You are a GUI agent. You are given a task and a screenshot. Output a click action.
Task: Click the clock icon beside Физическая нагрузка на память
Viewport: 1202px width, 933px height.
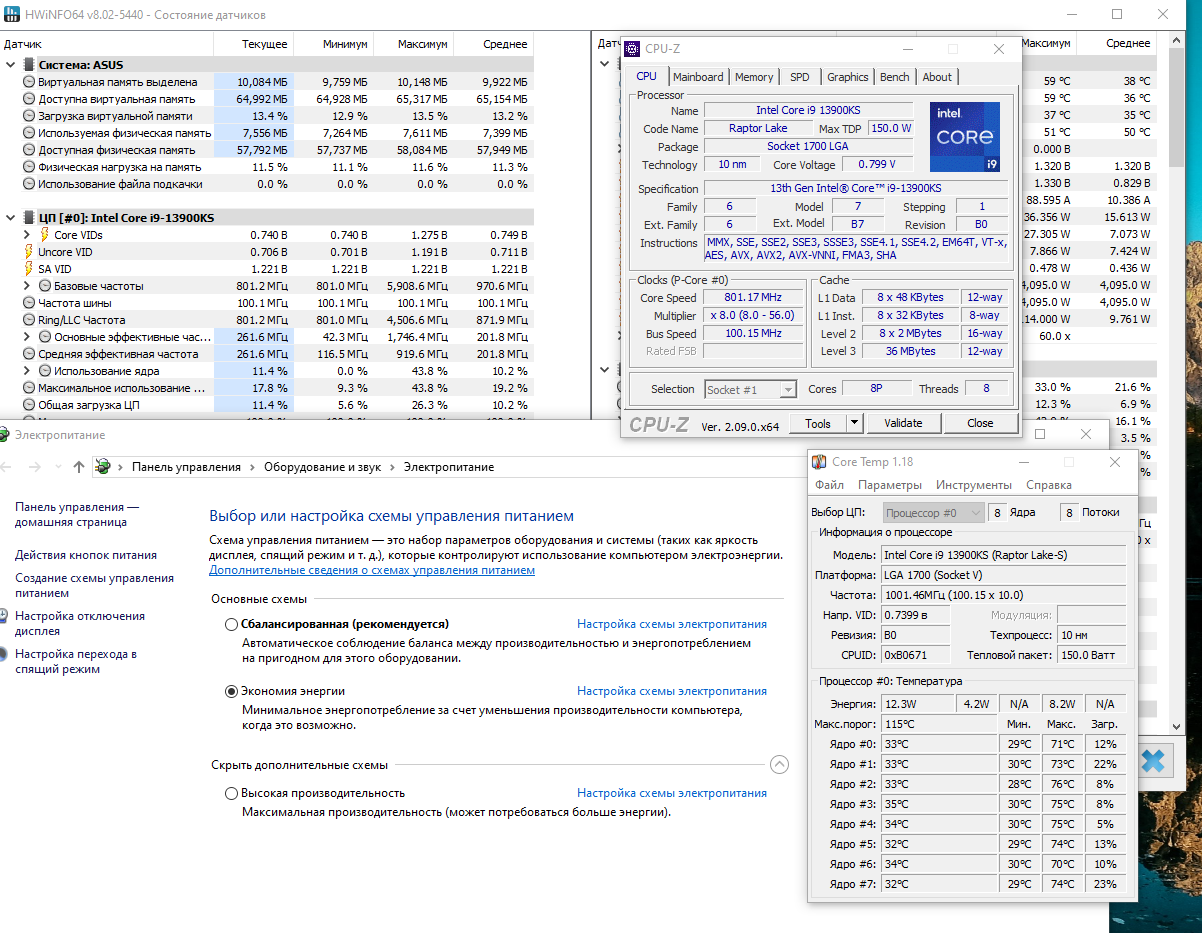click(29, 167)
